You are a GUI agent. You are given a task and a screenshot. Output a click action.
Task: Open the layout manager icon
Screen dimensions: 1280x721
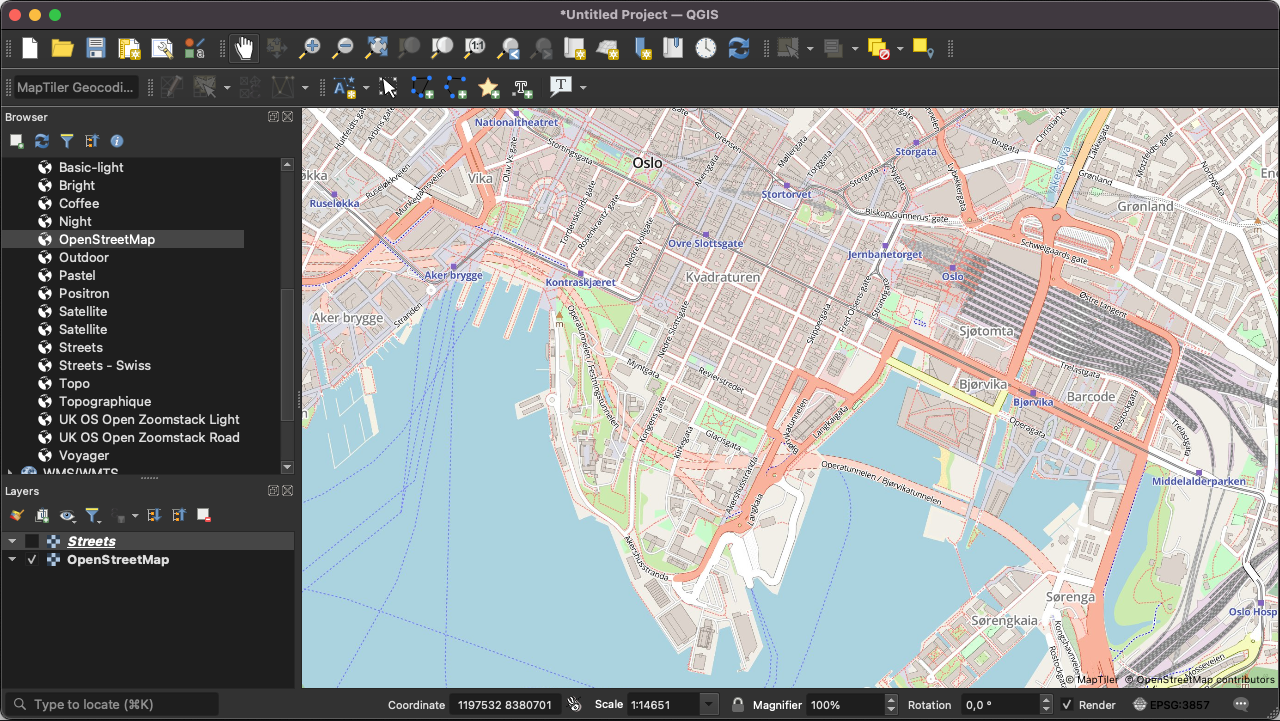[x=161, y=48]
